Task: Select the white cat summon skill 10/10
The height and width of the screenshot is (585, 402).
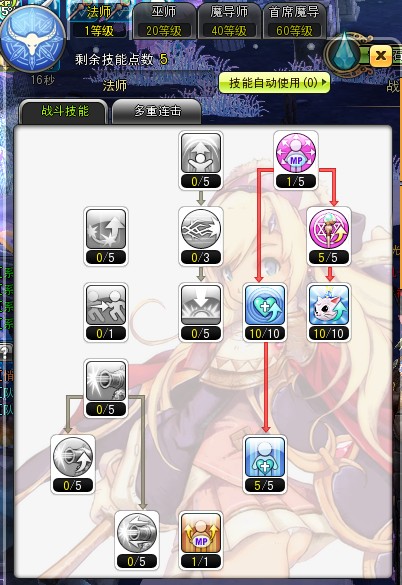Action: 329,305
